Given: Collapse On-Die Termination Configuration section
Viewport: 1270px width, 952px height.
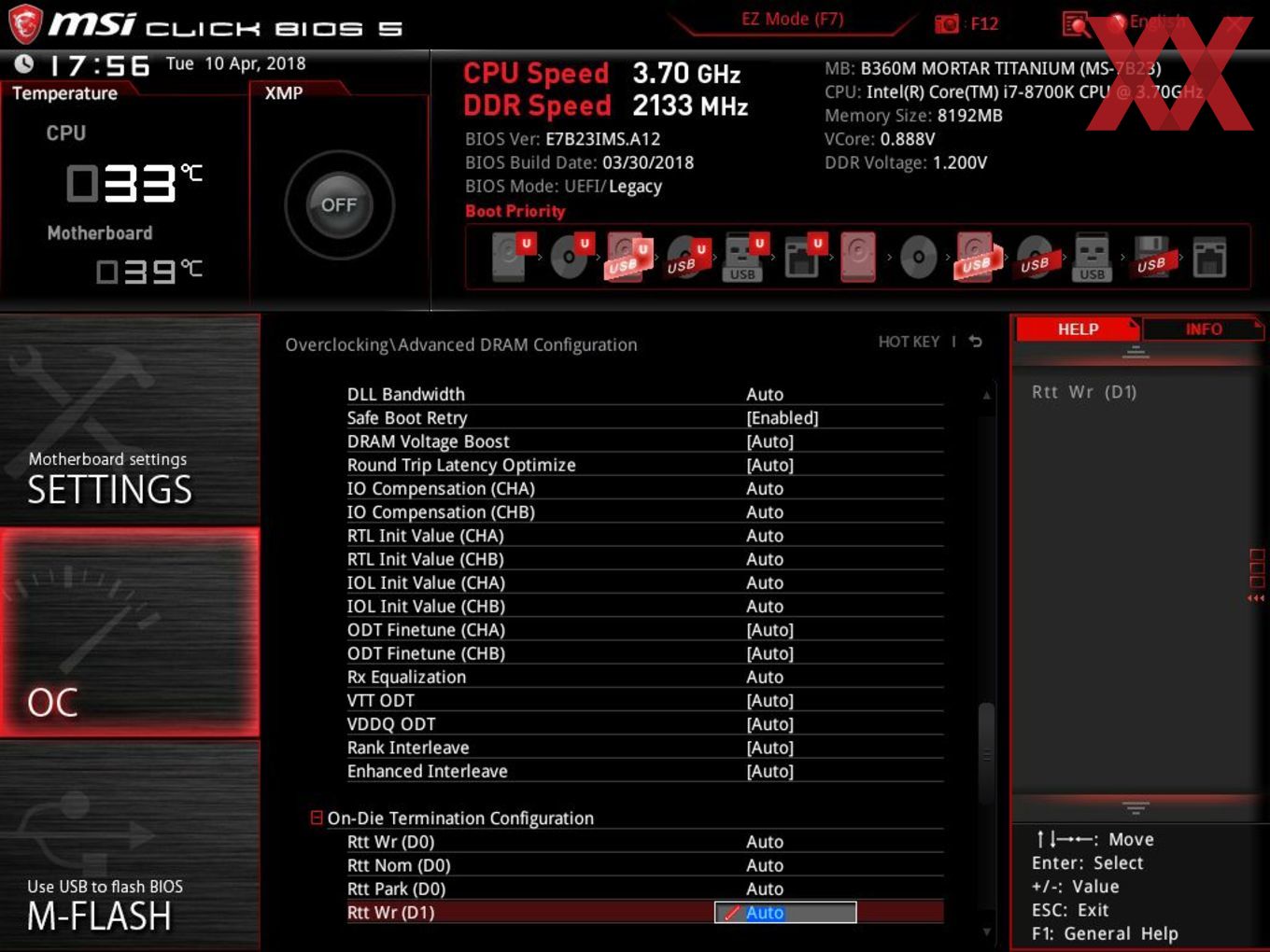Looking at the screenshot, I should tap(316, 818).
